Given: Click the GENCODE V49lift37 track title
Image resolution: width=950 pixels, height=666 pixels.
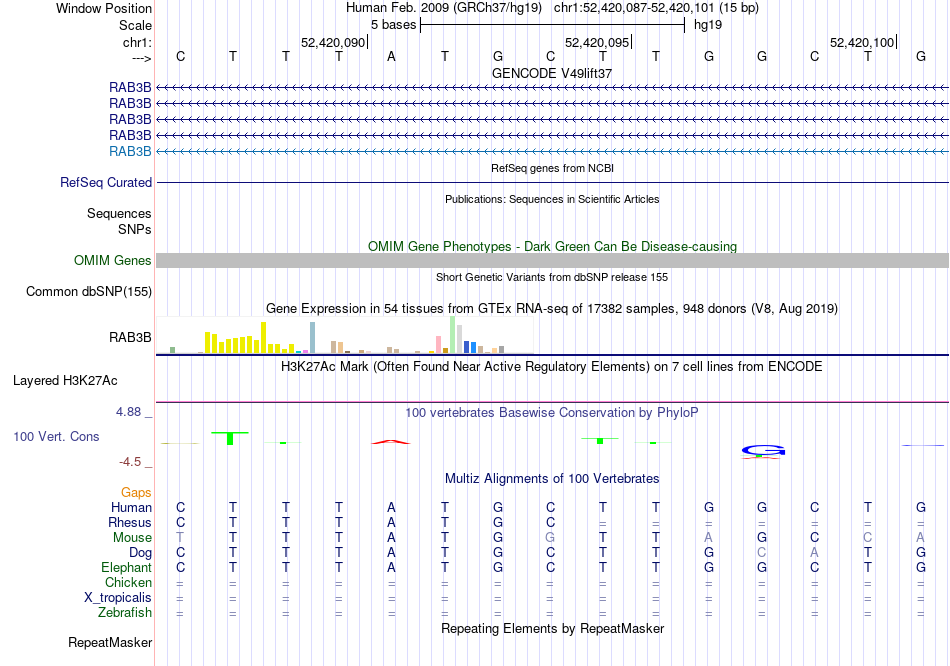Looking at the screenshot, I should pyautogui.click(x=552, y=73).
